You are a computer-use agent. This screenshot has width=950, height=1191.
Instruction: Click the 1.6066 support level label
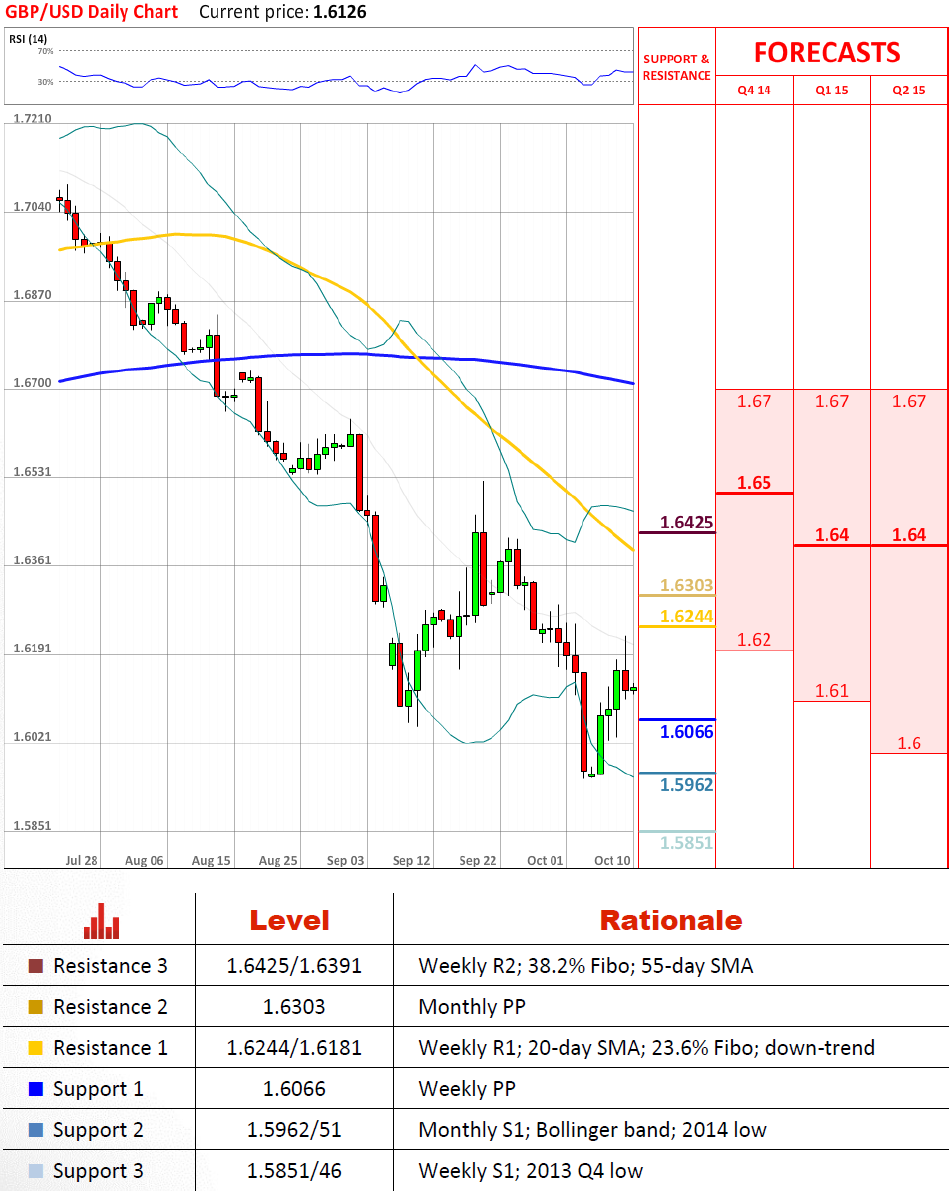[x=686, y=731]
